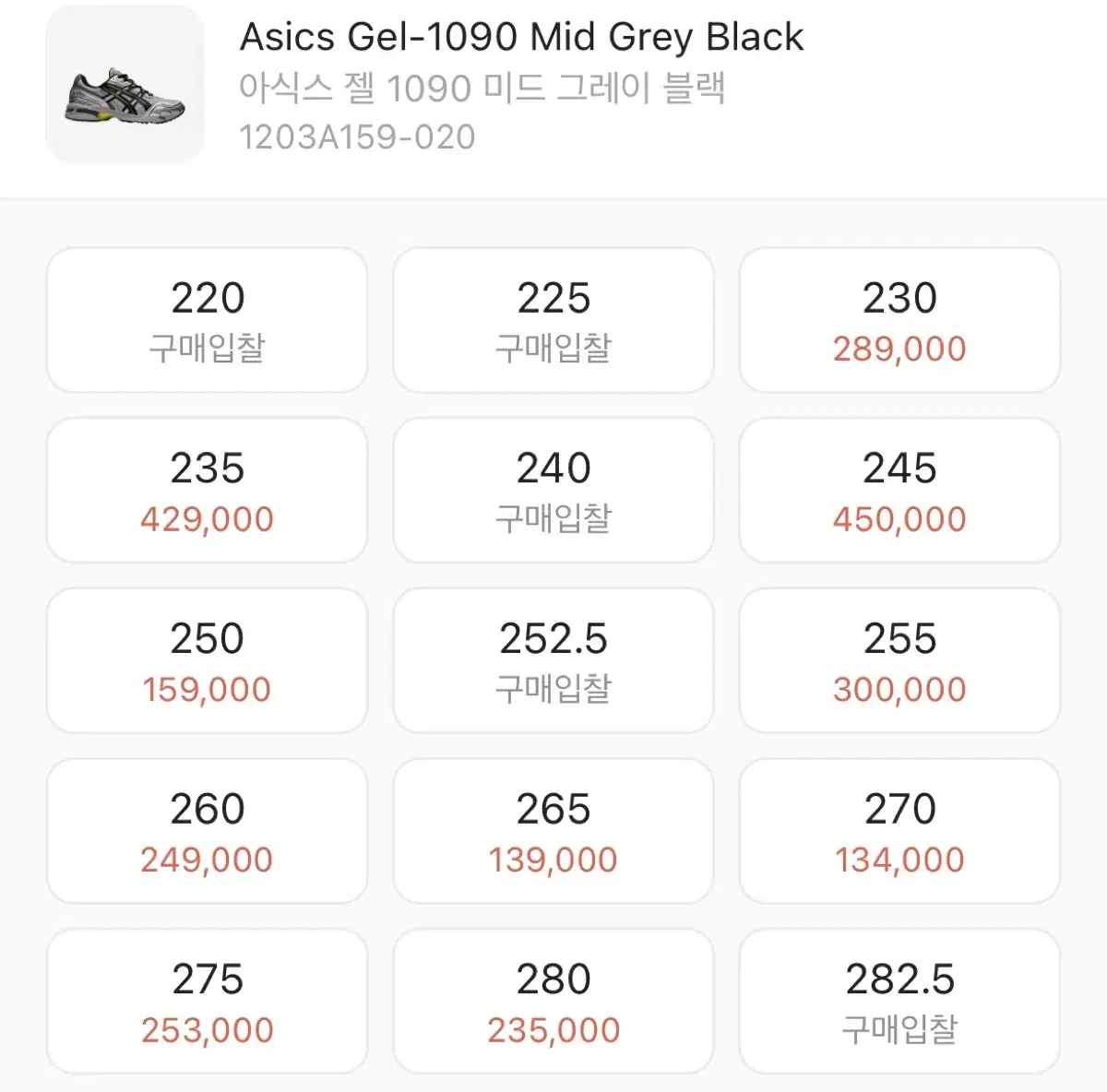
Task: Open the Asics Gel-1090 shoe thumbnail
Action: coord(125,85)
